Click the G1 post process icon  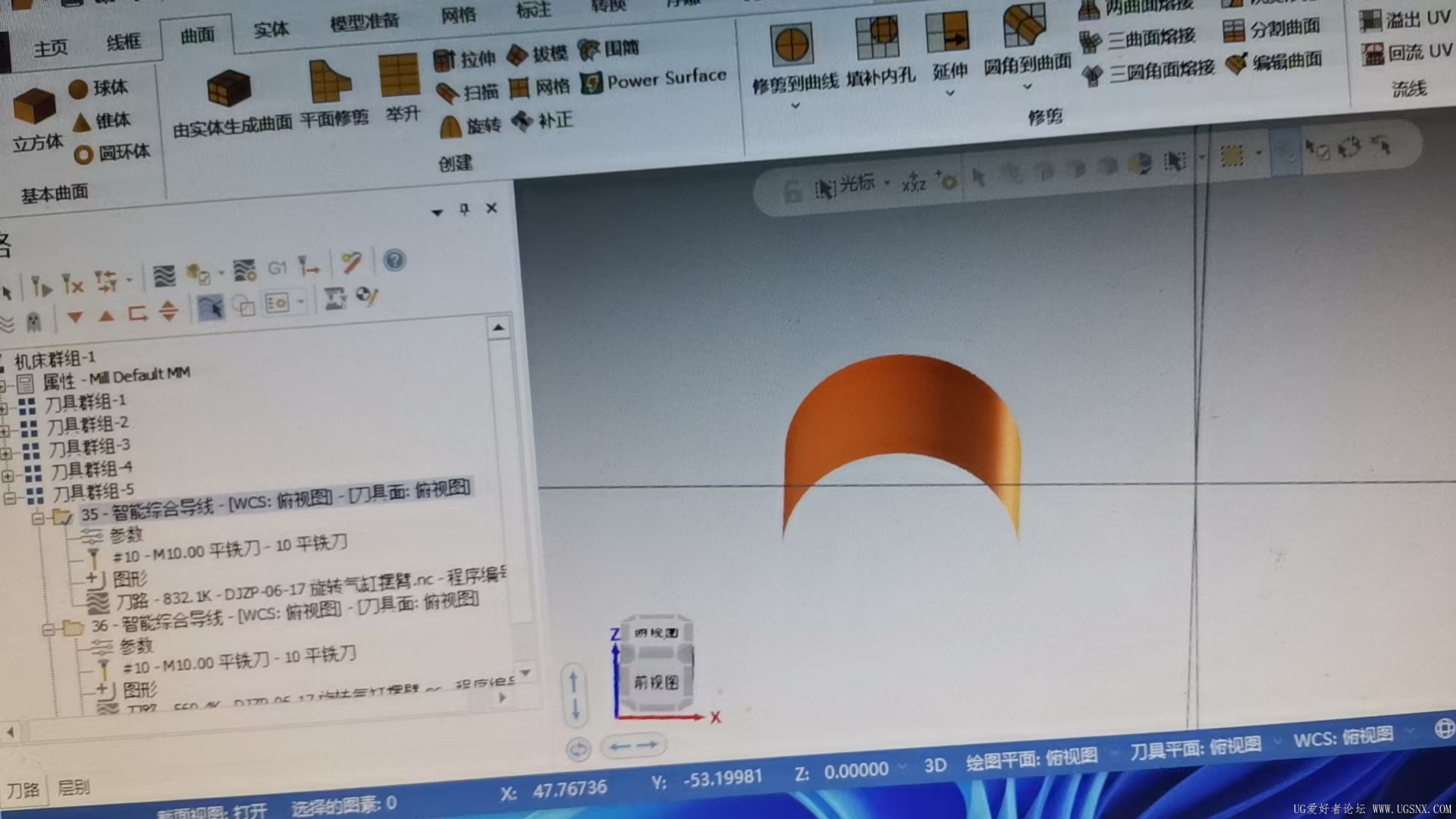(x=277, y=267)
